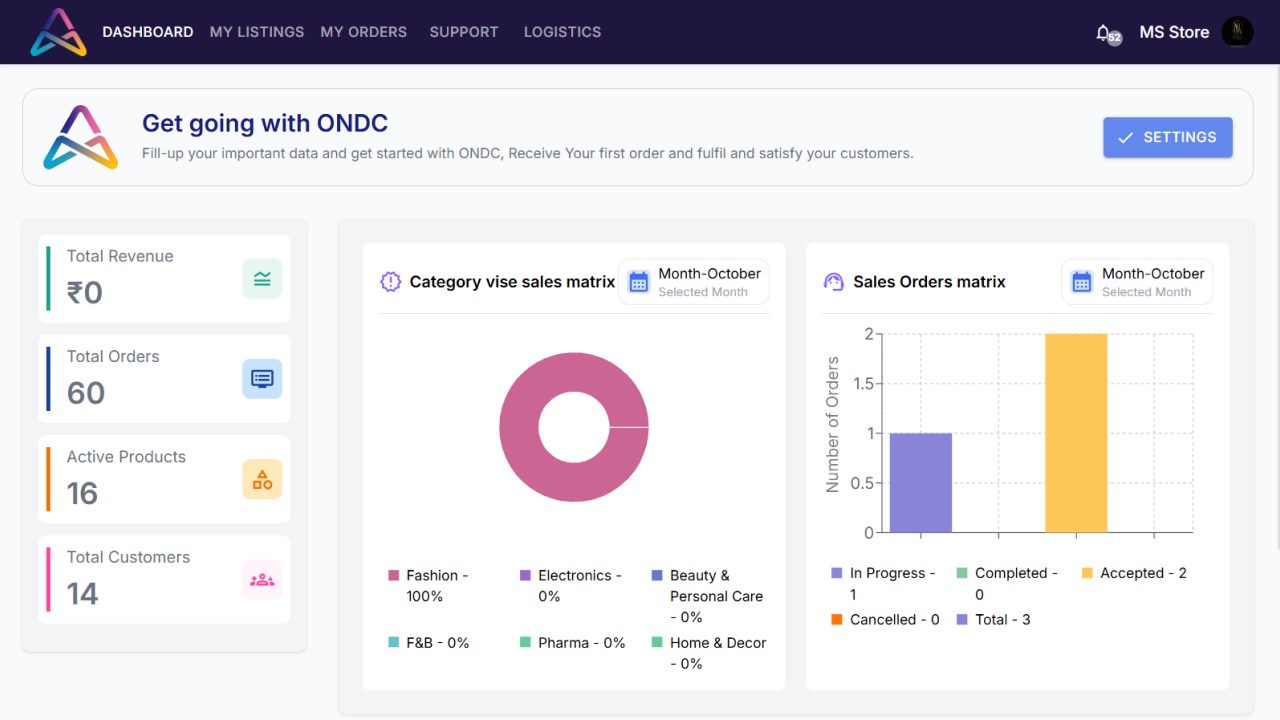The height and width of the screenshot is (720, 1280).
Task: Click the '60' Total Orders value
Action: 86,393
